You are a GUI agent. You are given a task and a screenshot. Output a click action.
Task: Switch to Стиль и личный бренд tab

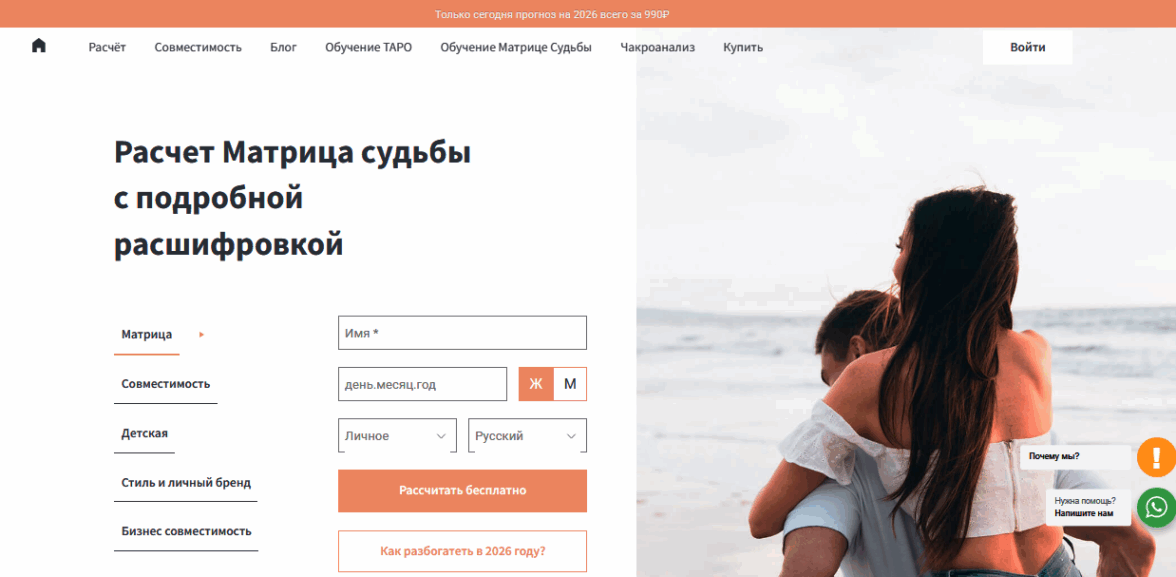tap(186, 482)
